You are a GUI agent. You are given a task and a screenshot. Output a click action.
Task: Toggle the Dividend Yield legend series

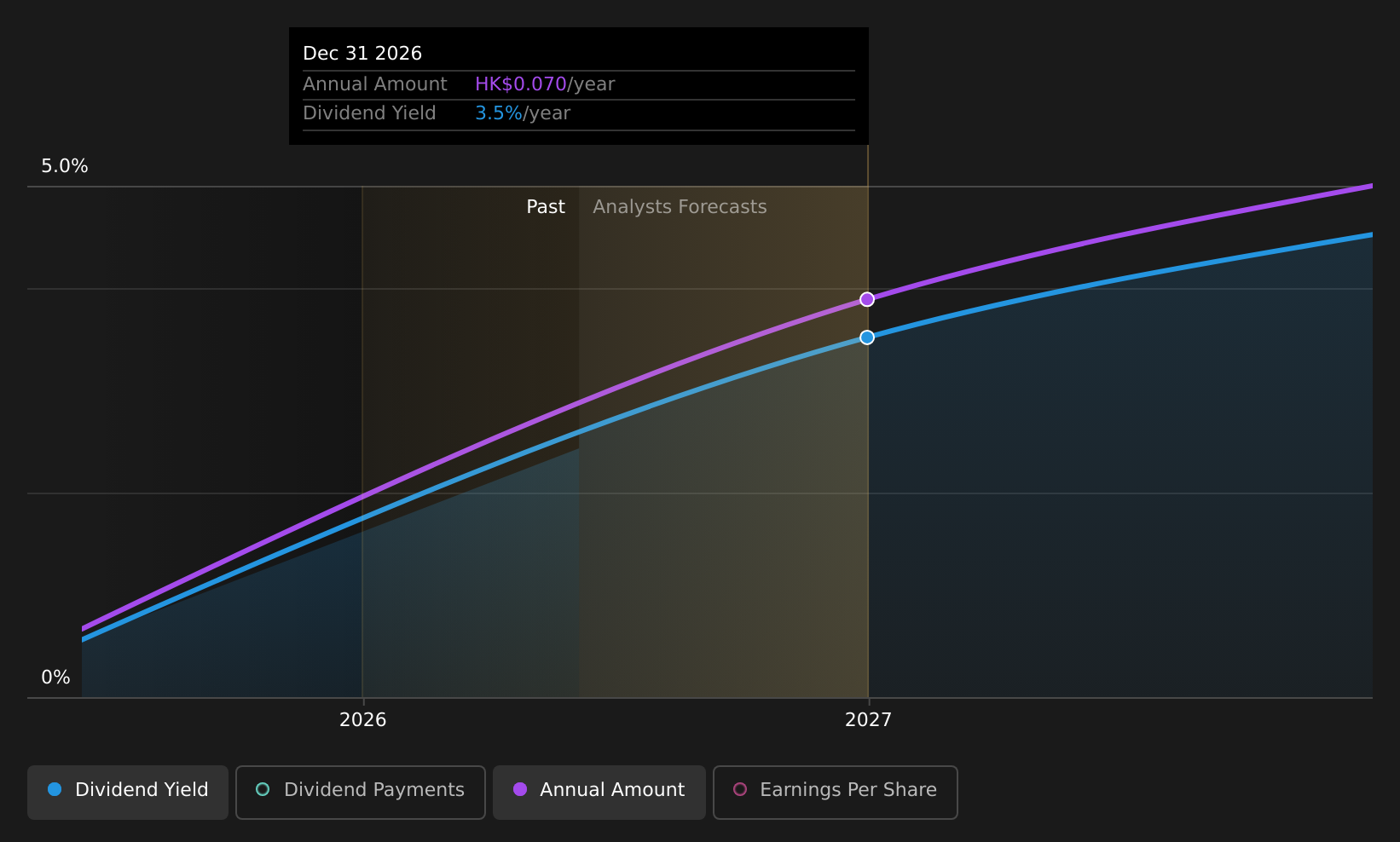click(x=128, y=793)
